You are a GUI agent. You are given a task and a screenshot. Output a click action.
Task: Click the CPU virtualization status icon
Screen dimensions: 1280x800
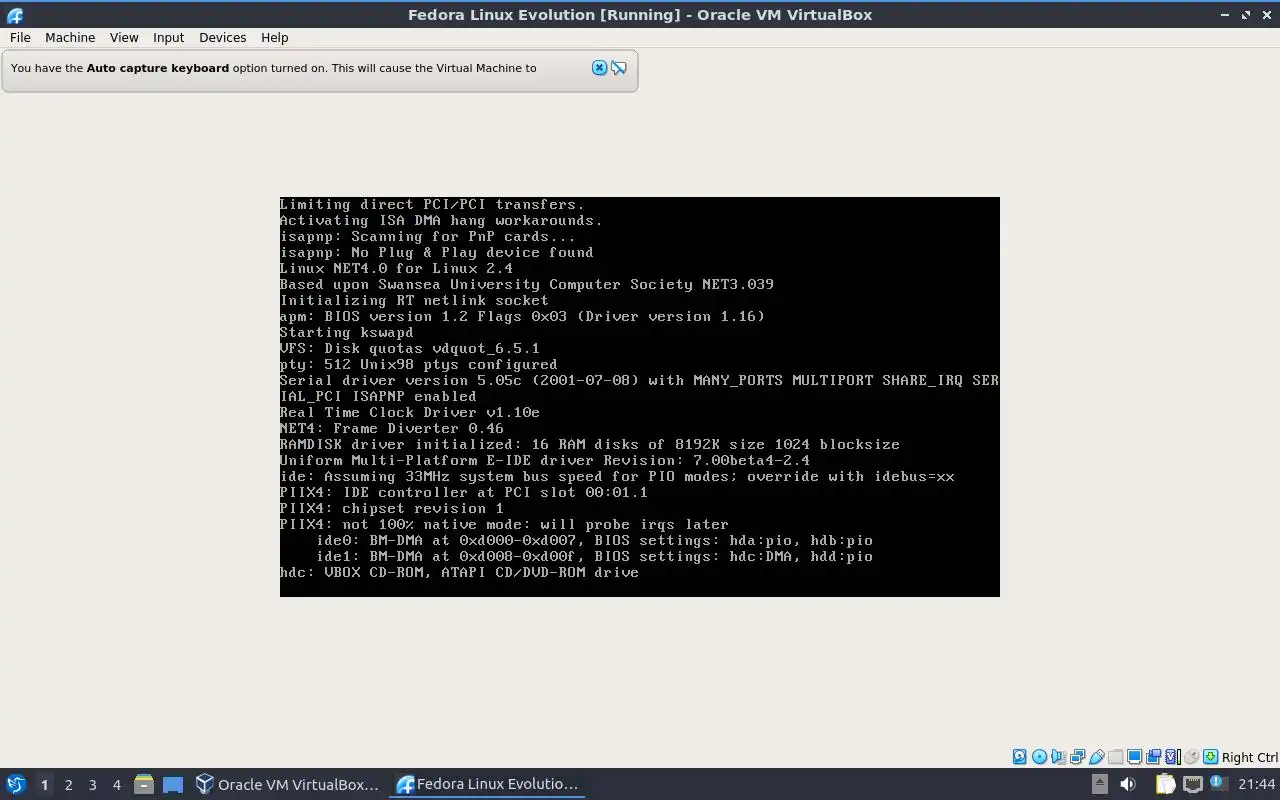click(1172, 757)
